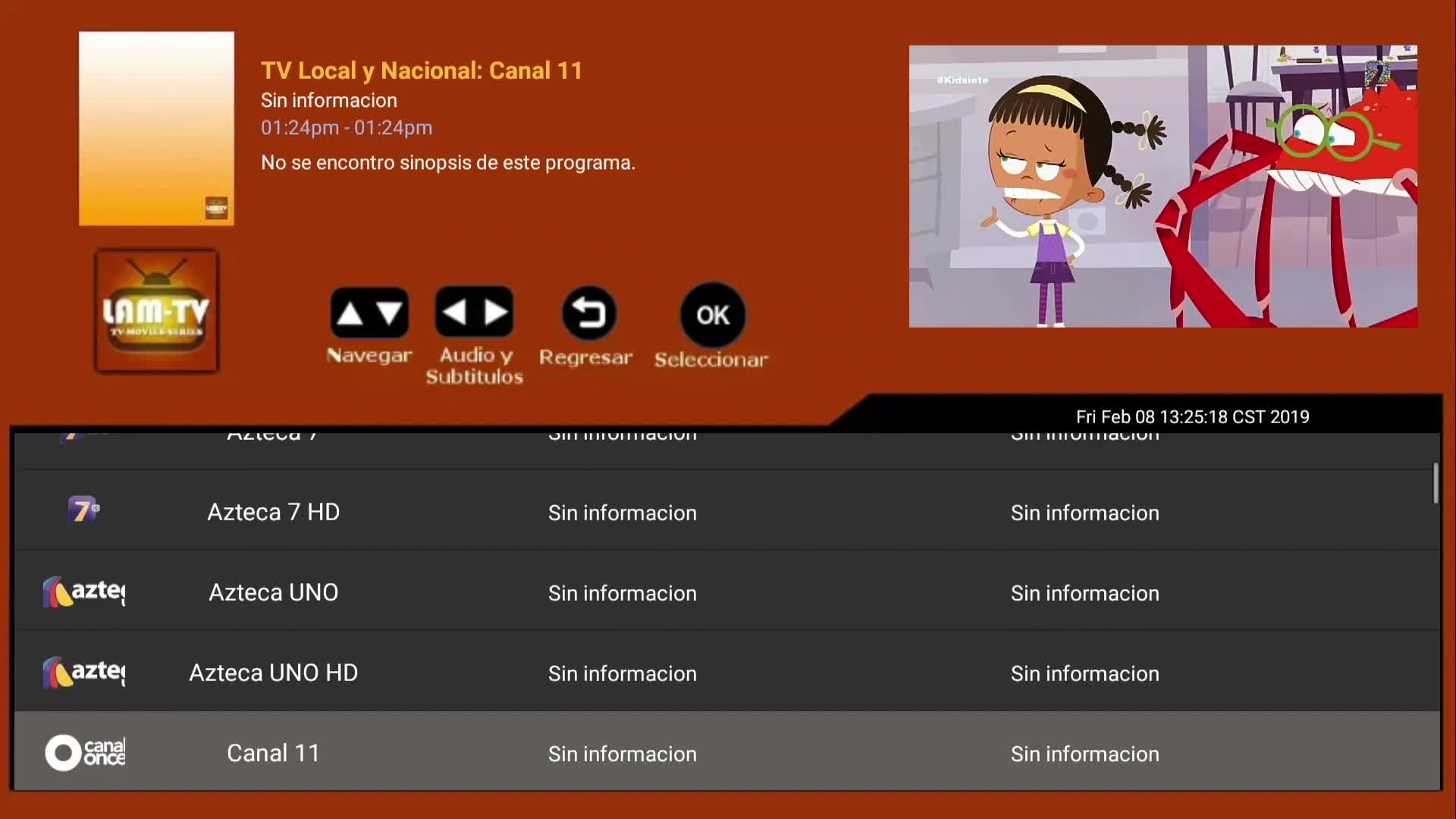Click Azteca UNO next program 'Sin informacion'
Screen dimensions: 1456x819
[1085, 594]
